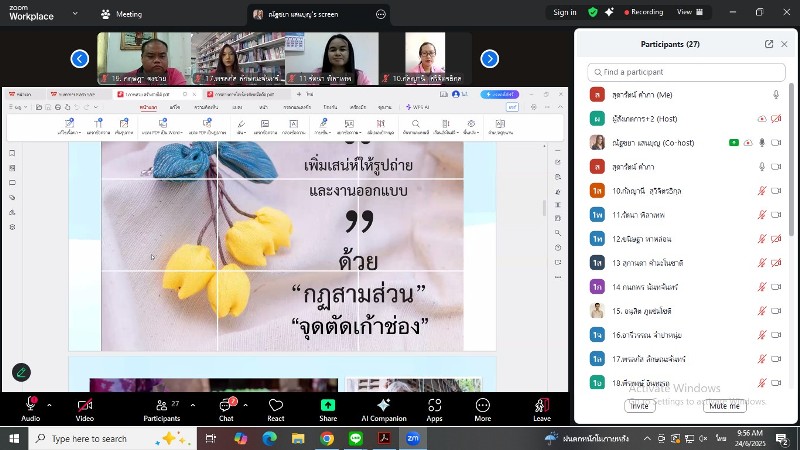
Task: Click the highlighter pen icon in WPS ribbon
Action: tap(241, 124)
